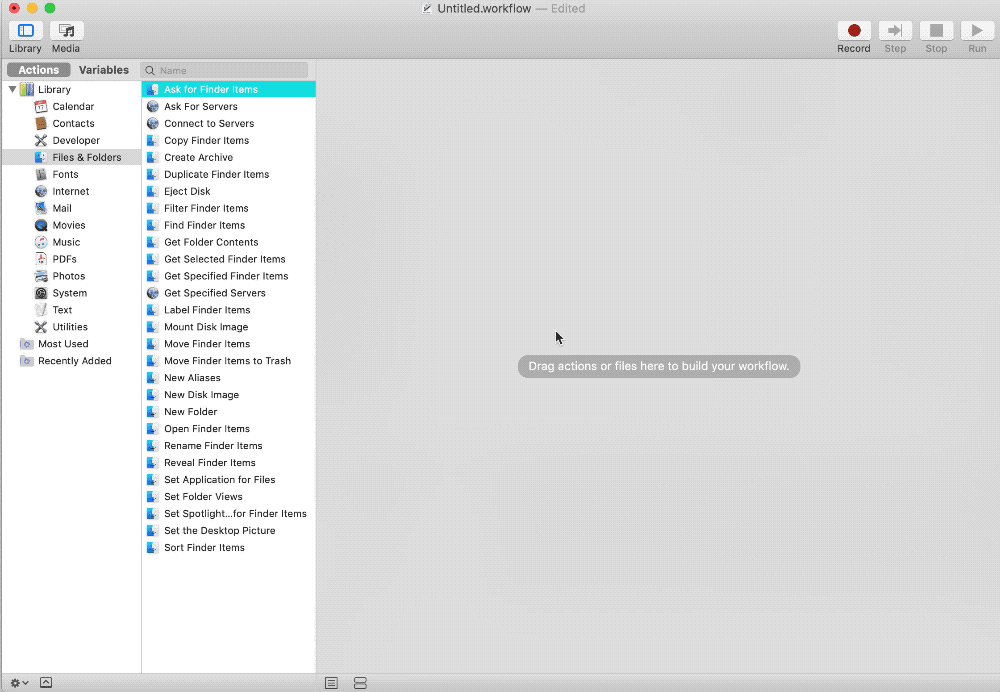The image size is (1000, 692).
Task: Toggle the Library panel button
Action: 26,31
